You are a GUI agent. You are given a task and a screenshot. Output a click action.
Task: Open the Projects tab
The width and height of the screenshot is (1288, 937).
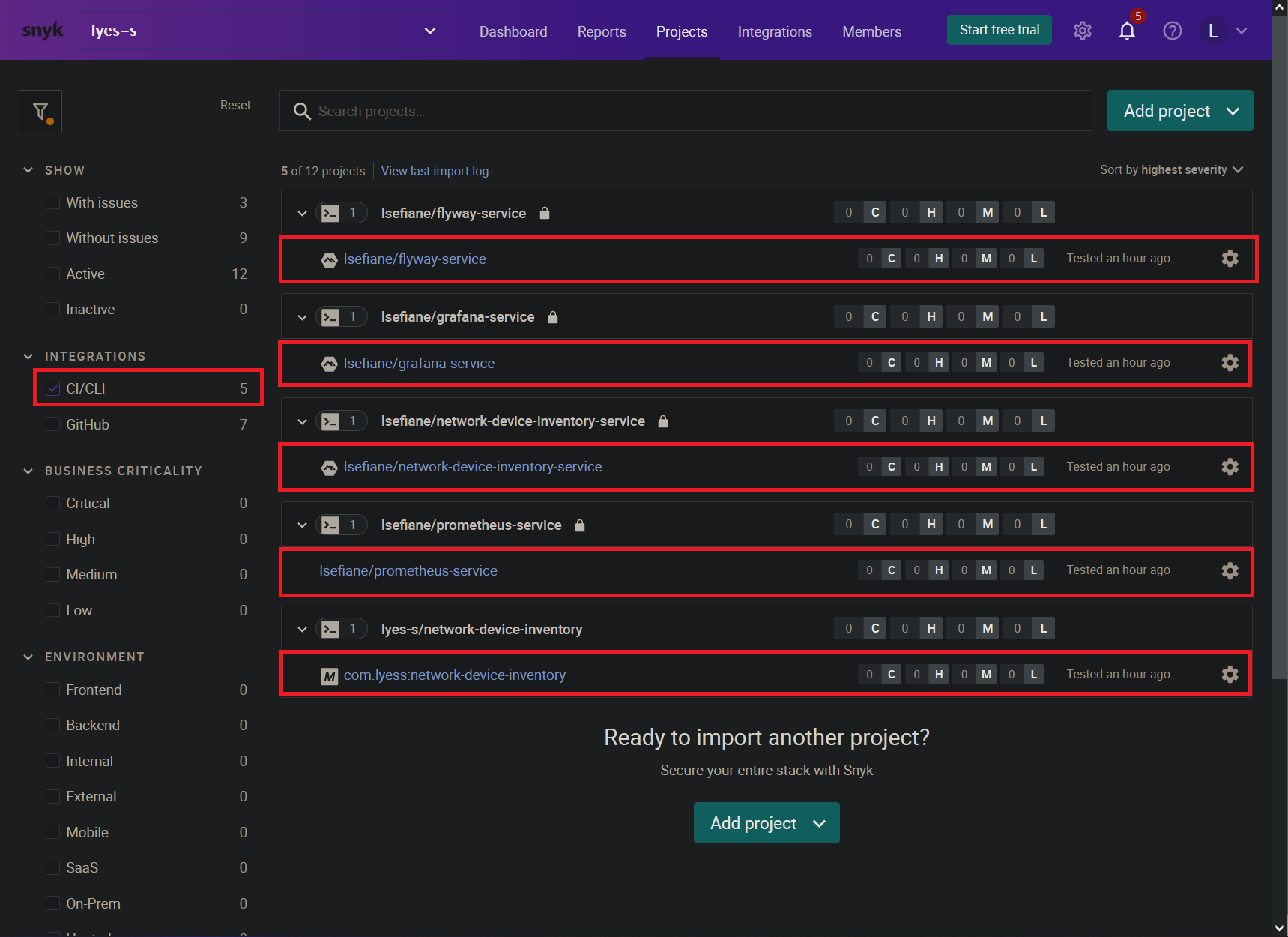(x=682, y=31)
